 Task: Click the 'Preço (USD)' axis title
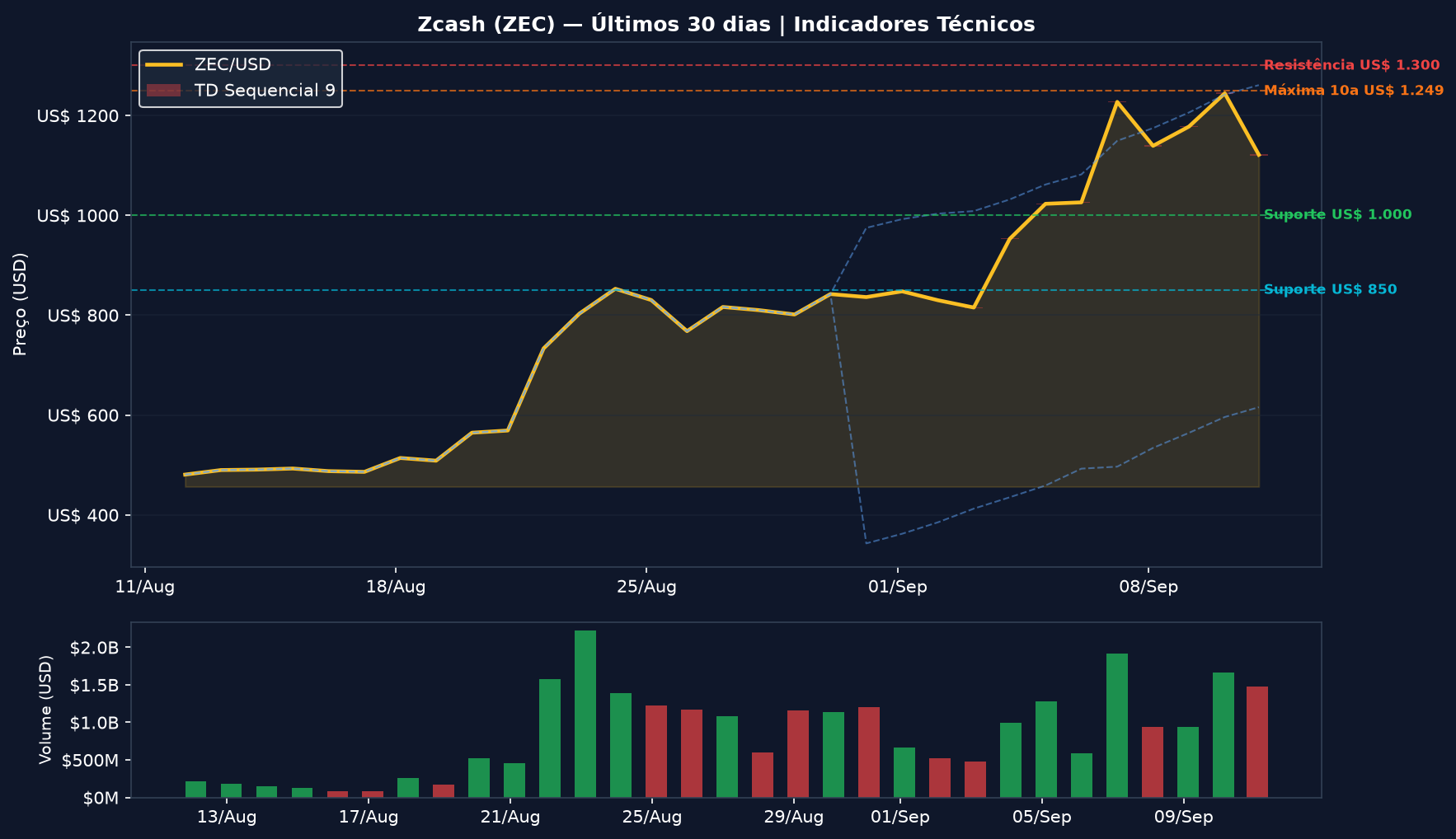click(x=21, y=304)
